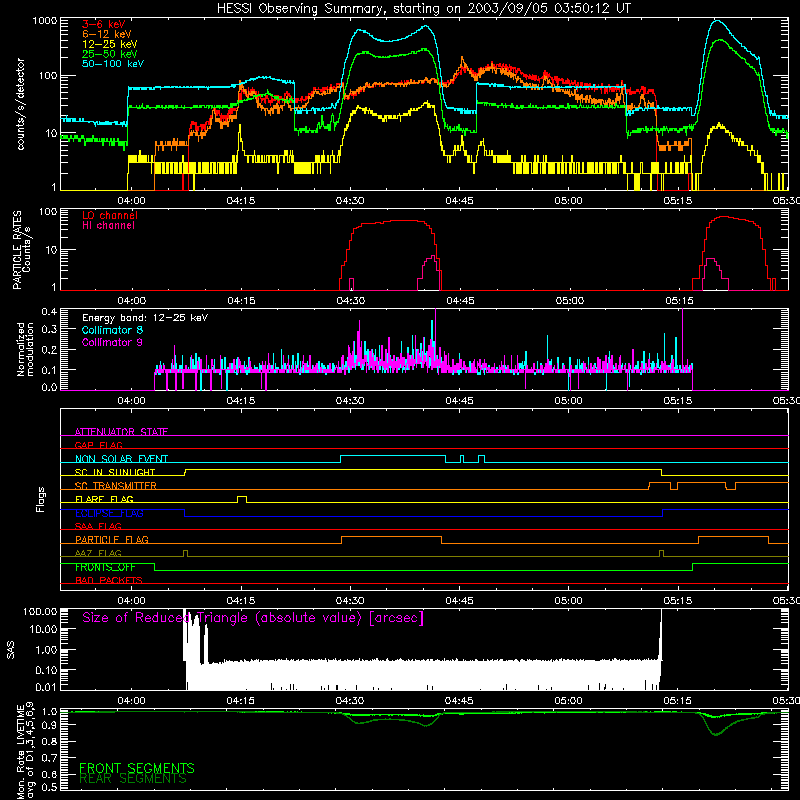Screen dimensions: 800x800
Task: Click the PARTICLE_FLAG label
Action: tap(112, 539)
